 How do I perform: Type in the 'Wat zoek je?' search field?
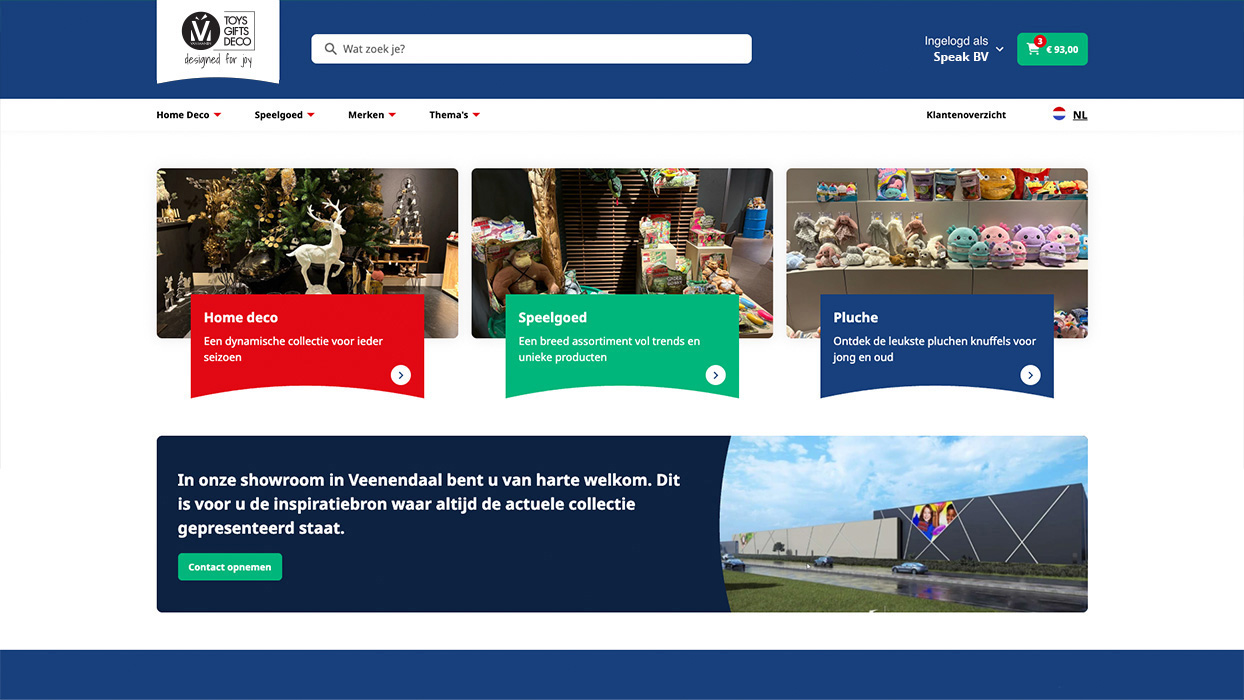[540, 49]
